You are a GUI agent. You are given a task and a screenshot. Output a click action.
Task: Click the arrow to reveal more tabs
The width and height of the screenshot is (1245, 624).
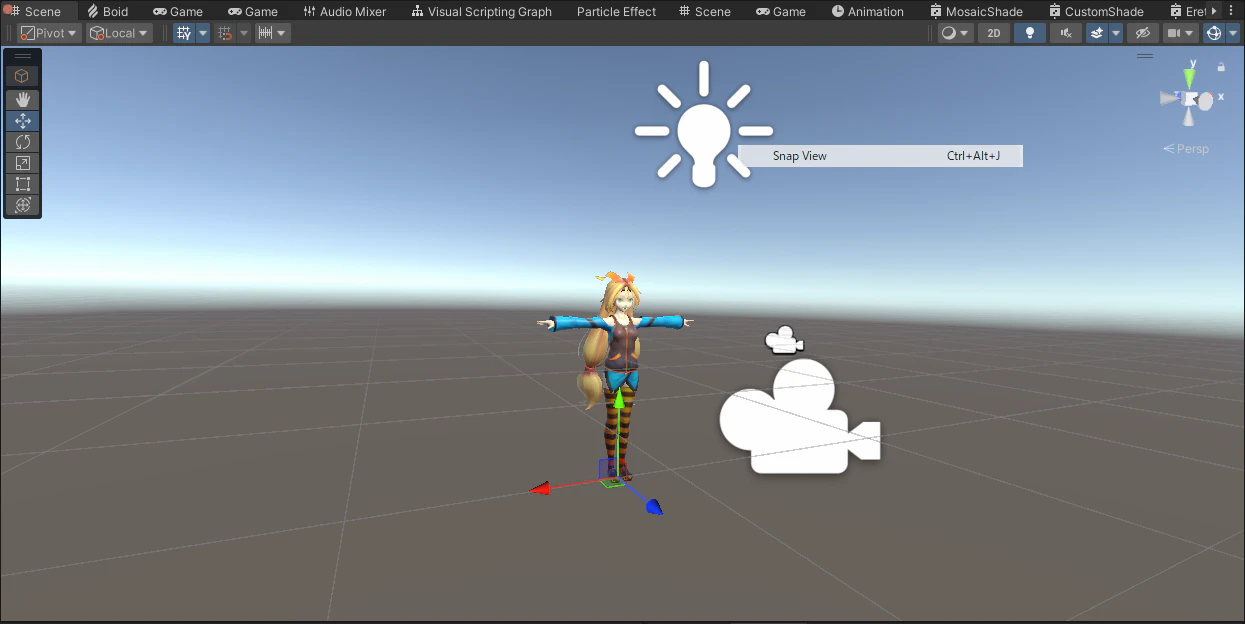(1215, 11)
